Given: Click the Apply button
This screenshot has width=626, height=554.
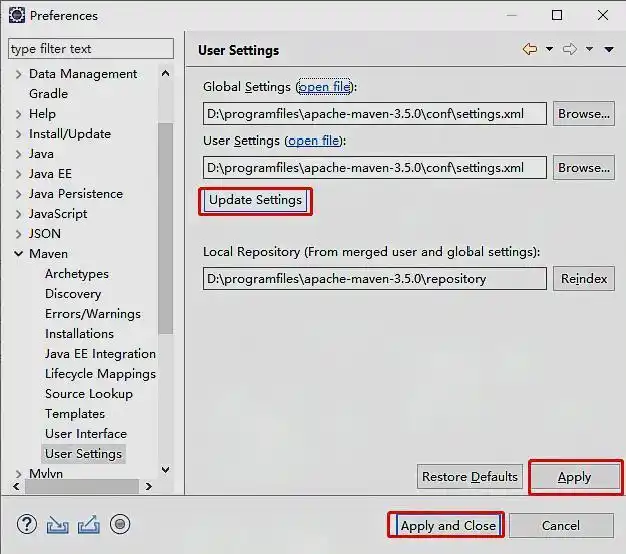Looking at the screenshot, I should (x=574, y=477).
